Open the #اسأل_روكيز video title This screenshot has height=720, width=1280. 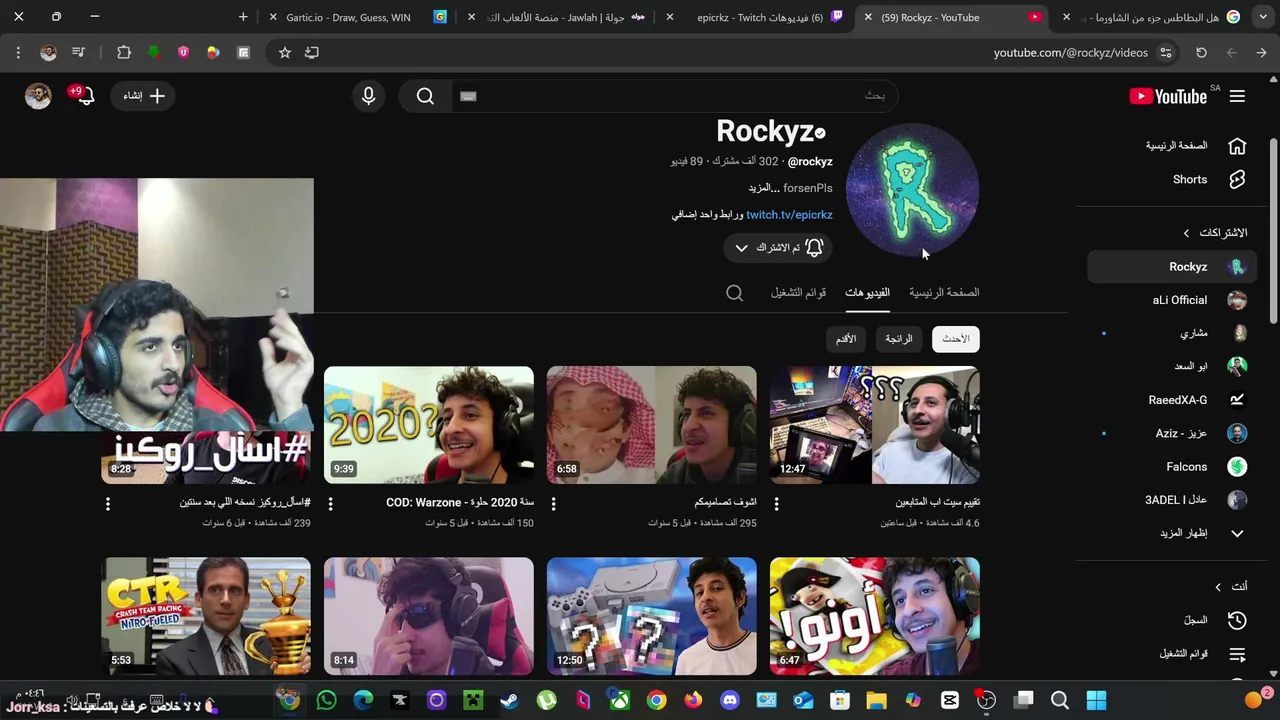point(245,502)
